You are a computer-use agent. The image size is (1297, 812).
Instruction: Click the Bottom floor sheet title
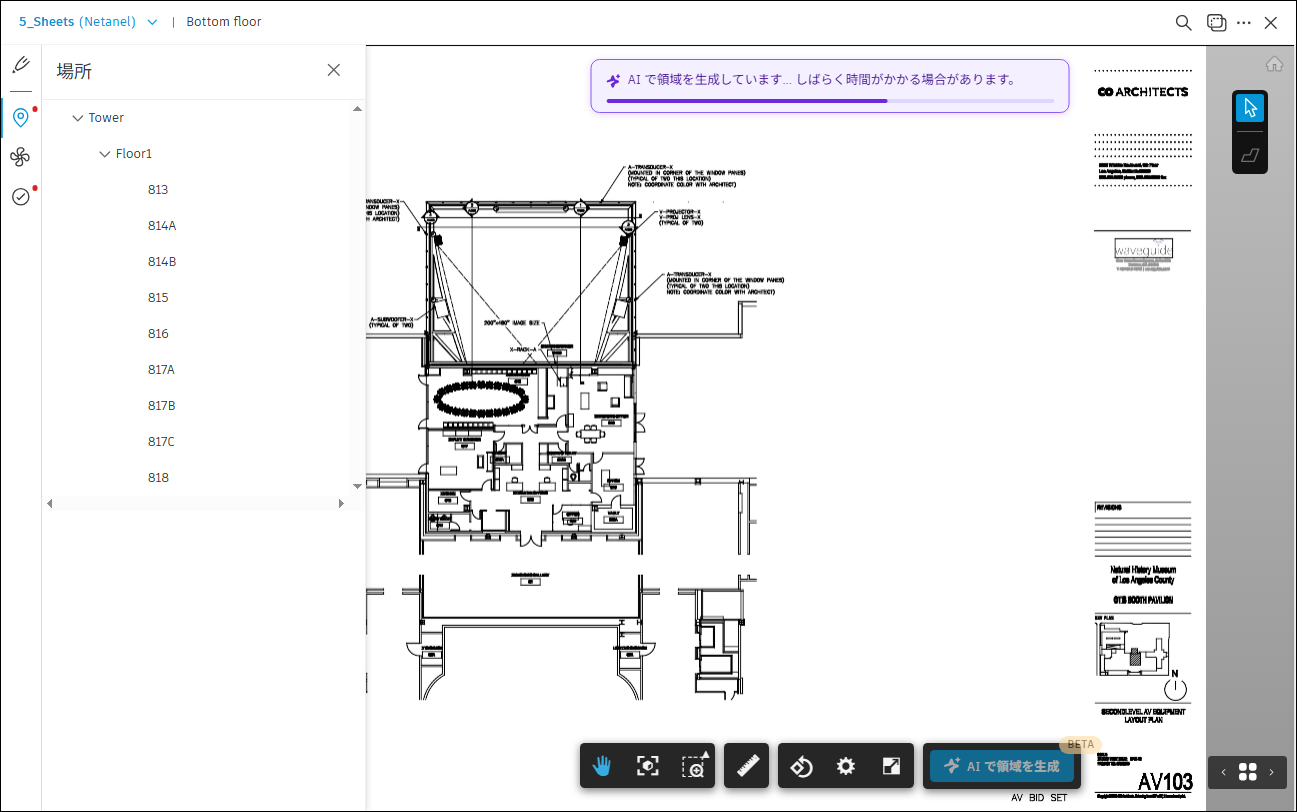(224, 22)
